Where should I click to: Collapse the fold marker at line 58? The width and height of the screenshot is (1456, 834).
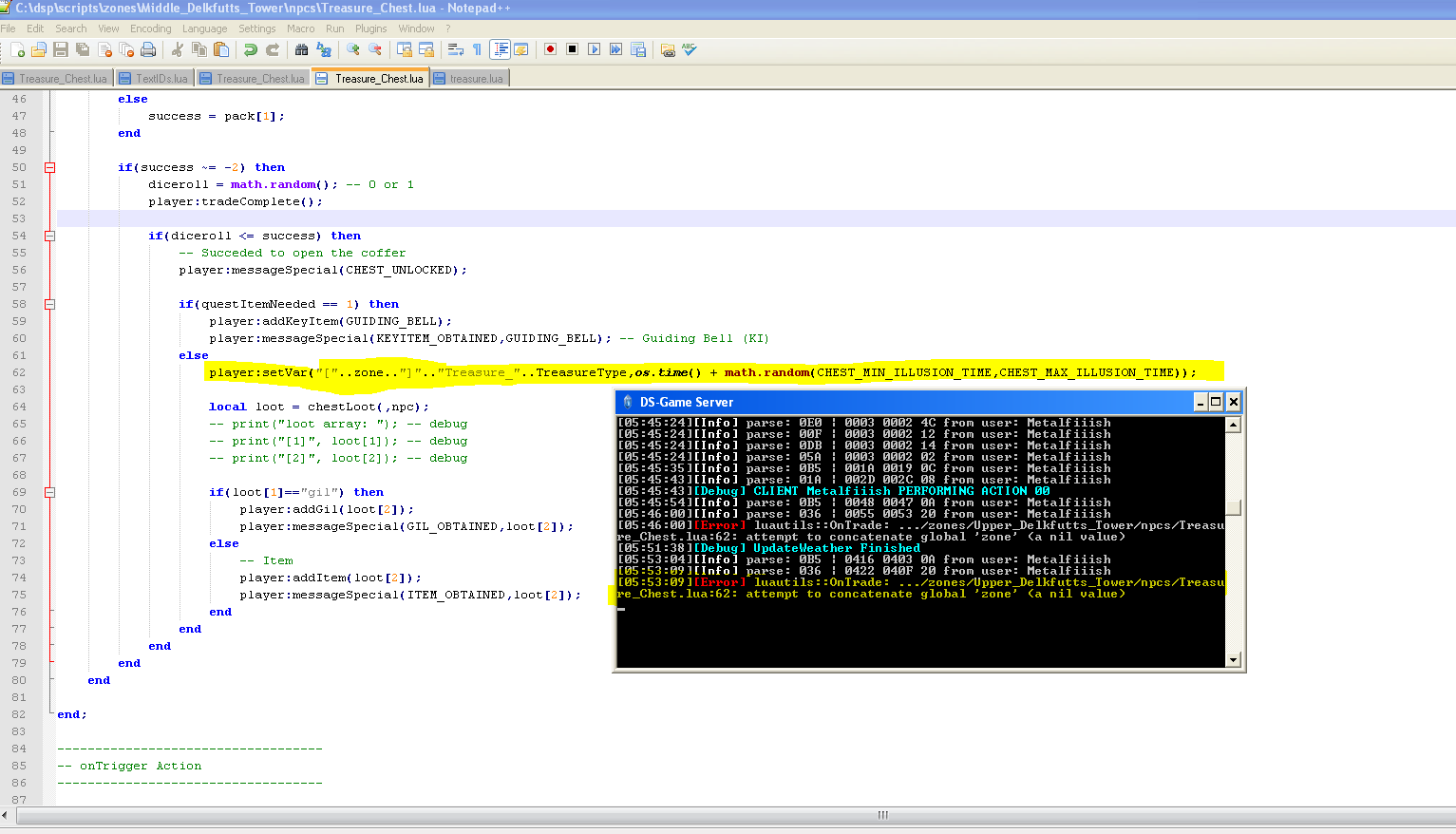(x=50, y=304)
